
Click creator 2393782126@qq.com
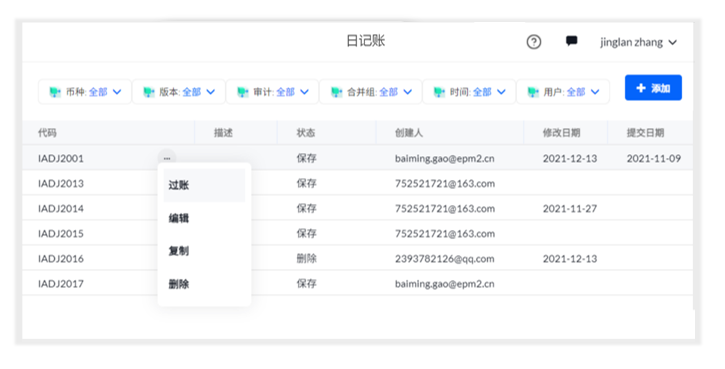(445, 259)
